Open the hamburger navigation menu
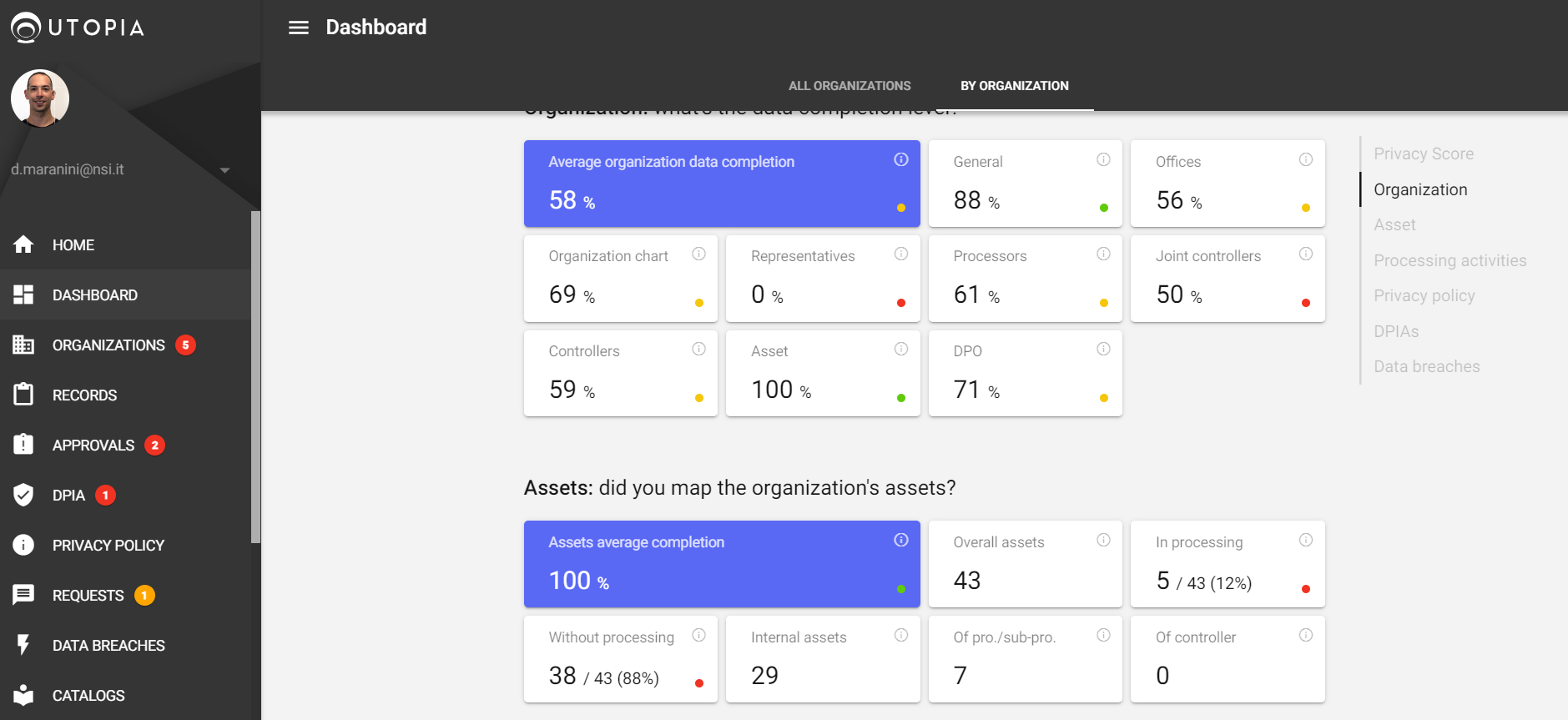 click(299, 28)
